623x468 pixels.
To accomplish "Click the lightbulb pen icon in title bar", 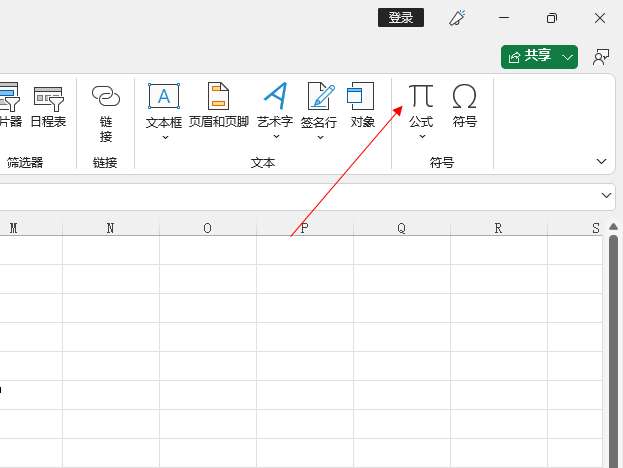I will [458, 18].
